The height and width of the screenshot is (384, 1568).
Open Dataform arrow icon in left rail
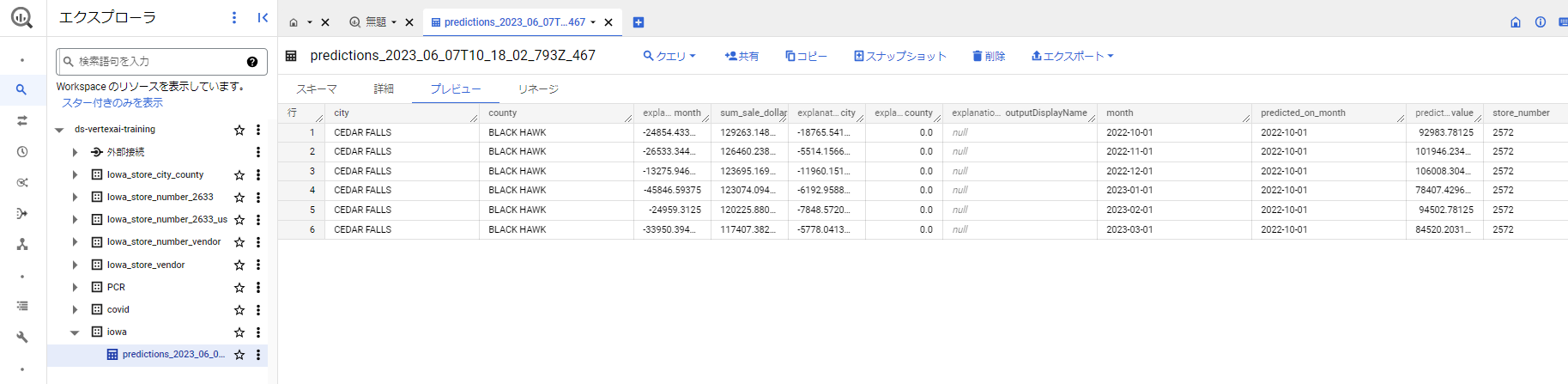pyautogui.click(x=21, y=213)
